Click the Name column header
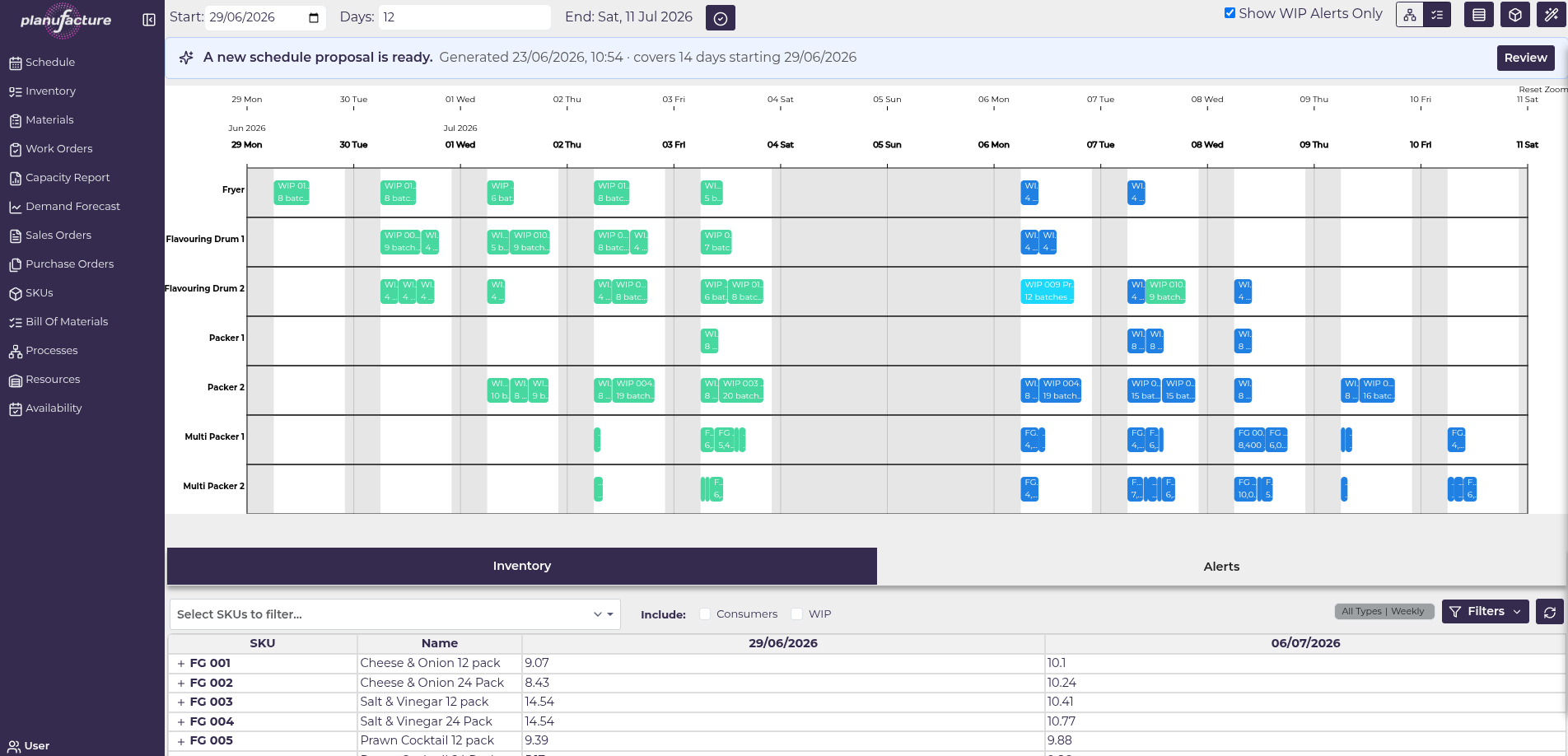1568x756 pixels. point(440,643)
